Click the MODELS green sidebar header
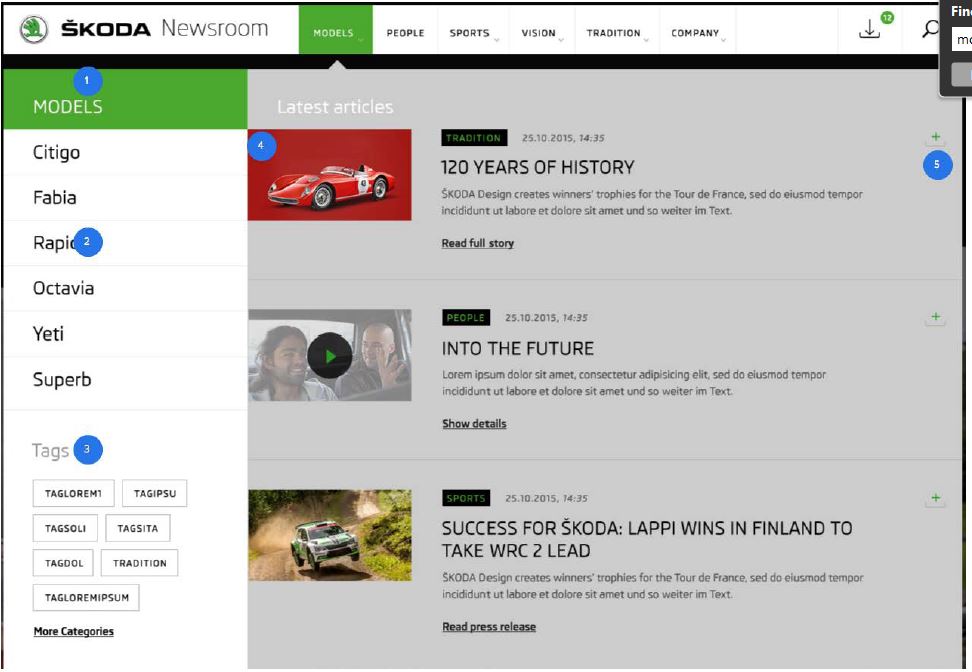Screen dimensions: 972x672 pyautogui.click(x=125, y=99)
